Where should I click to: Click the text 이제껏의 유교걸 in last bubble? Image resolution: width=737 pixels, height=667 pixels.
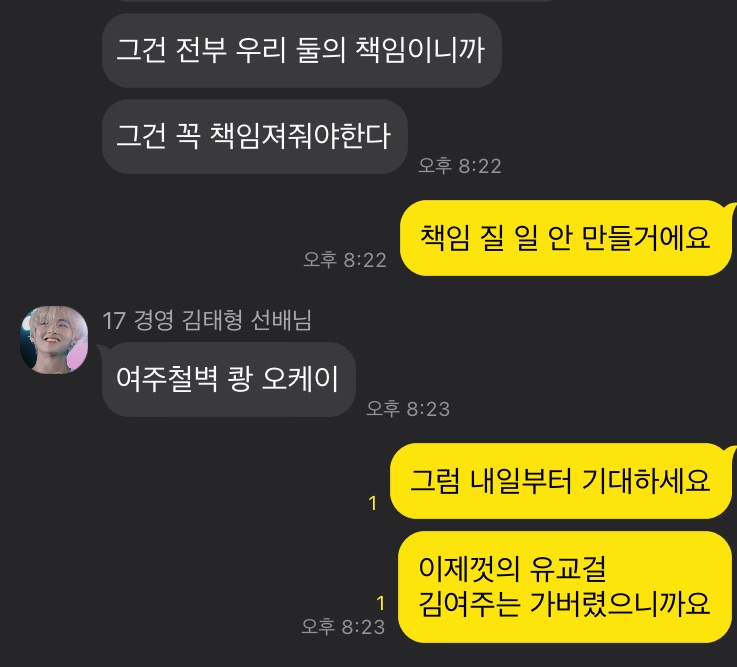(x=512, y=569)
